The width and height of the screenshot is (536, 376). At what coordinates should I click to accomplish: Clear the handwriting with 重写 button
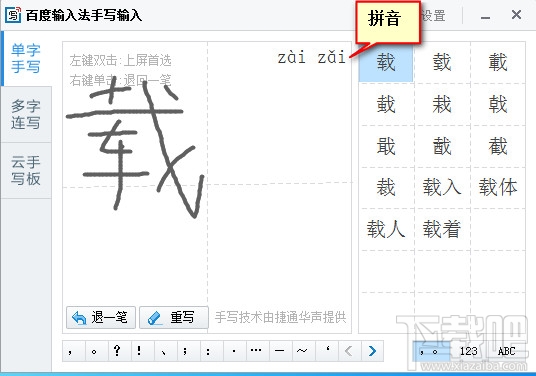click(174, 318)
